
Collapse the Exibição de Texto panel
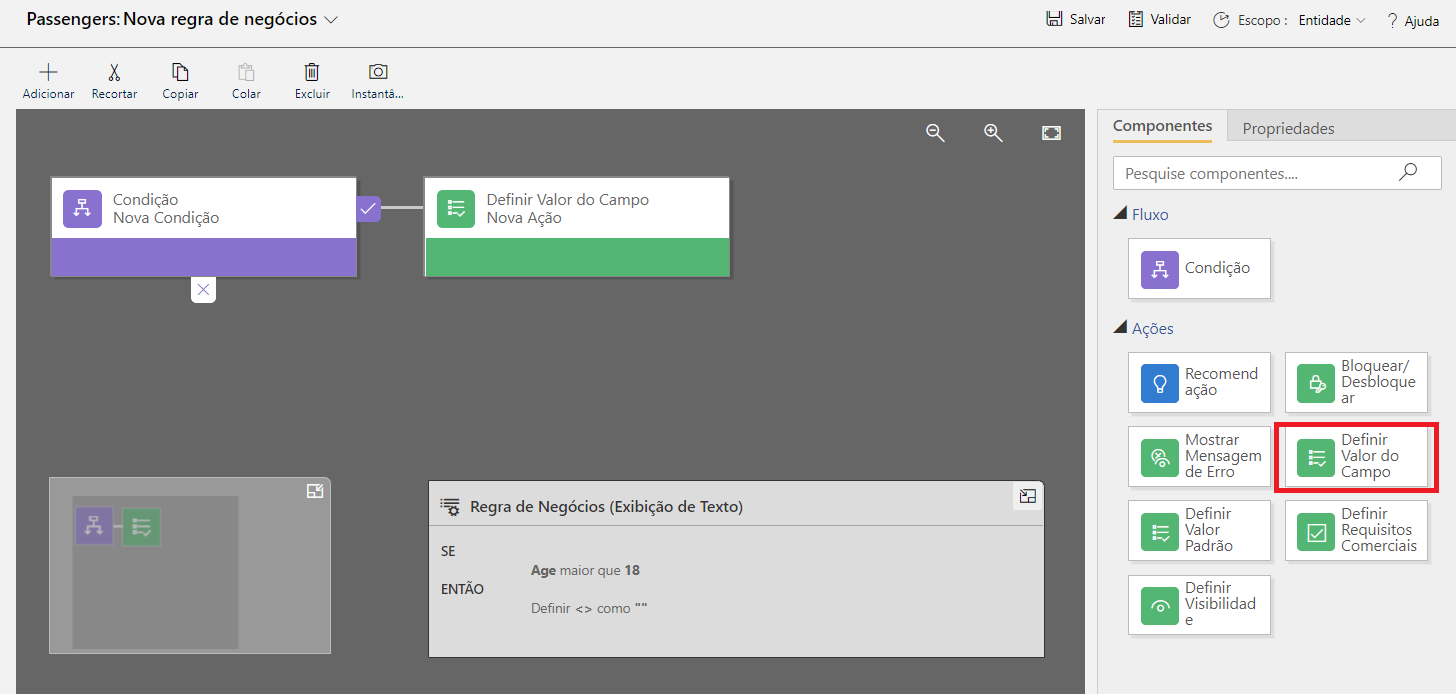1027,496
